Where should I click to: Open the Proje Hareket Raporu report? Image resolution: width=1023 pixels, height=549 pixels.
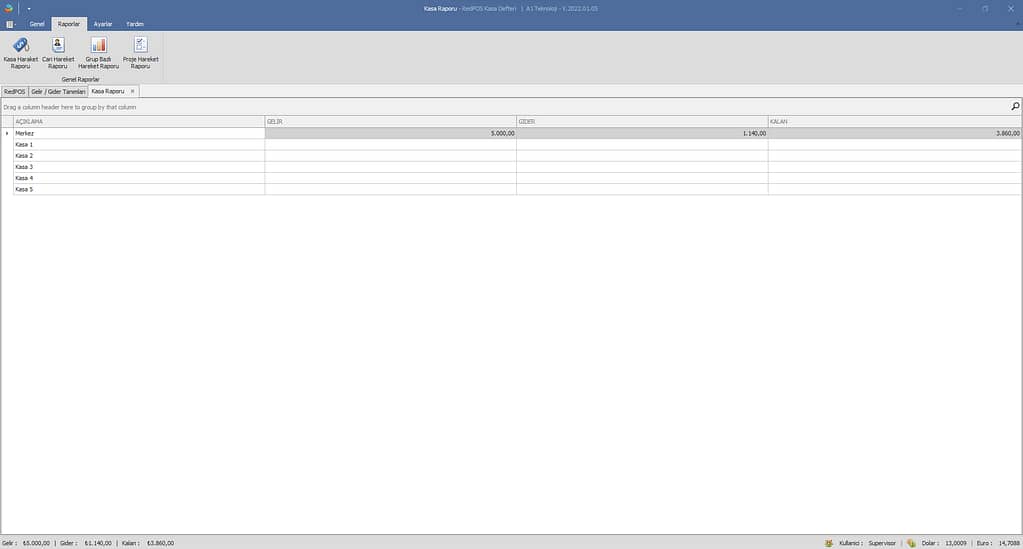click(140, 53)
